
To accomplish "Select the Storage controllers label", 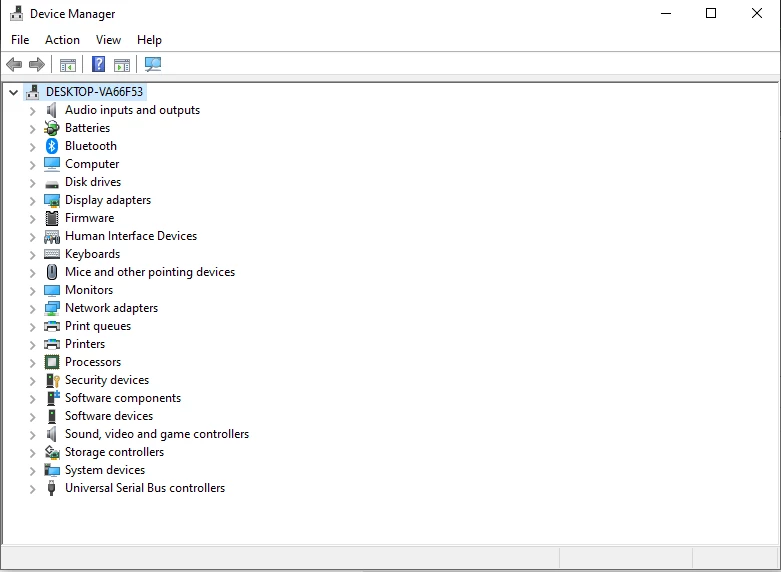I will pyautogui.click(x=115, y=452).
